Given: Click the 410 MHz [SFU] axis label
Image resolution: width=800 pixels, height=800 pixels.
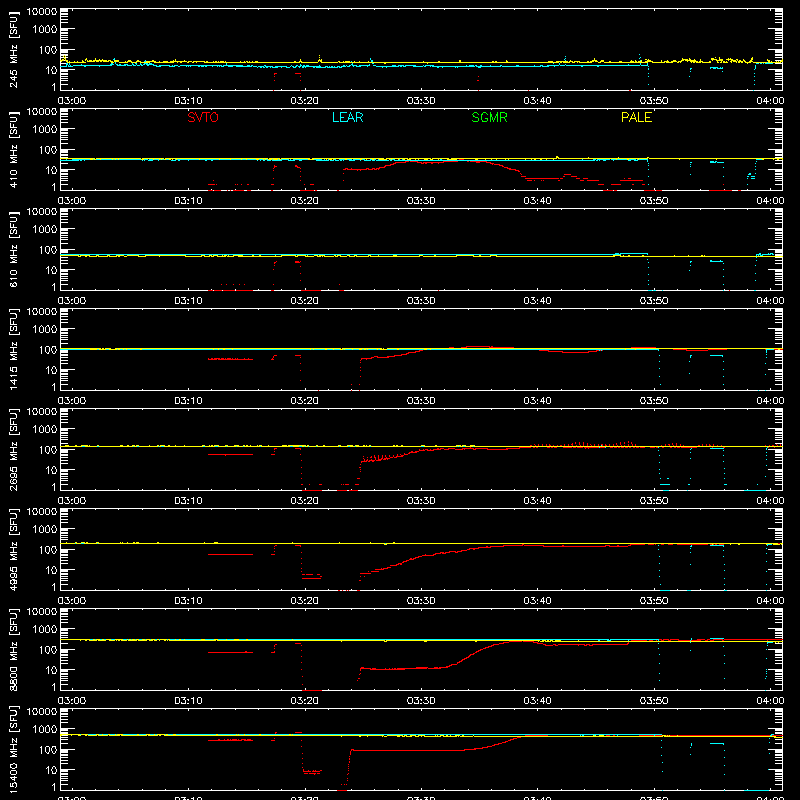Looking at the screenshot, I should click(14, 150).
